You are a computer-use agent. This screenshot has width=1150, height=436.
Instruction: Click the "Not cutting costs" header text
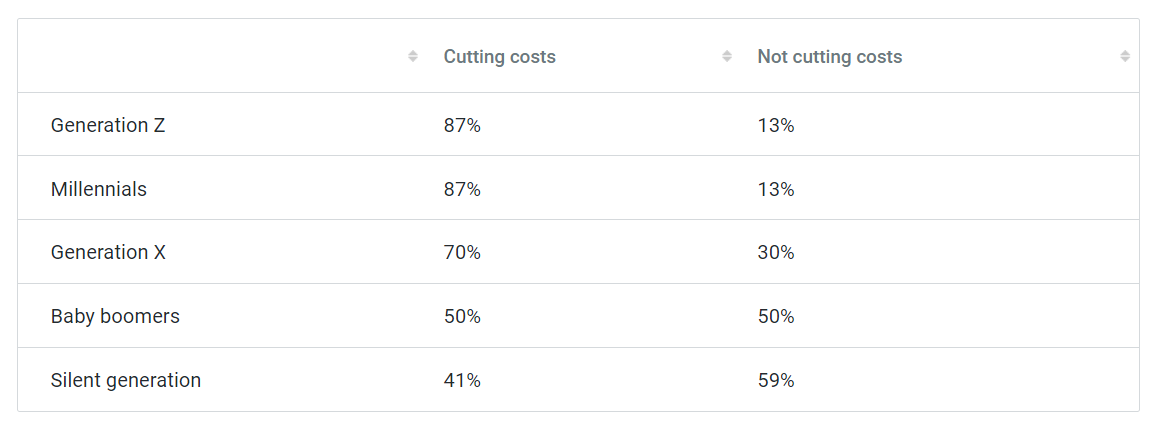(x=829, y=57)
